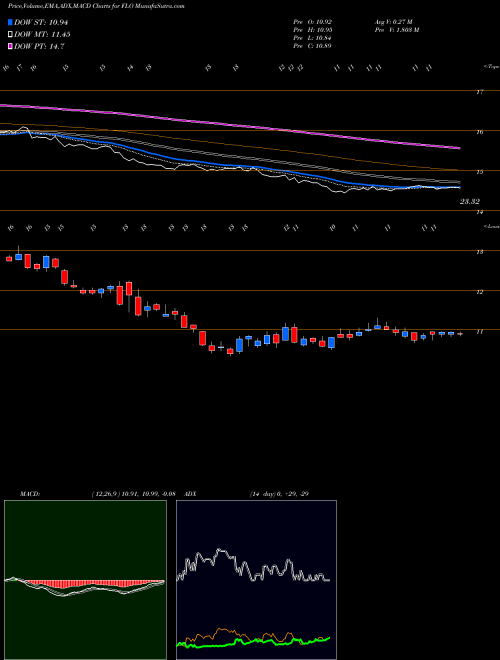Open the green MACD histogram panel
500x660 pixels.
(85, 580)
